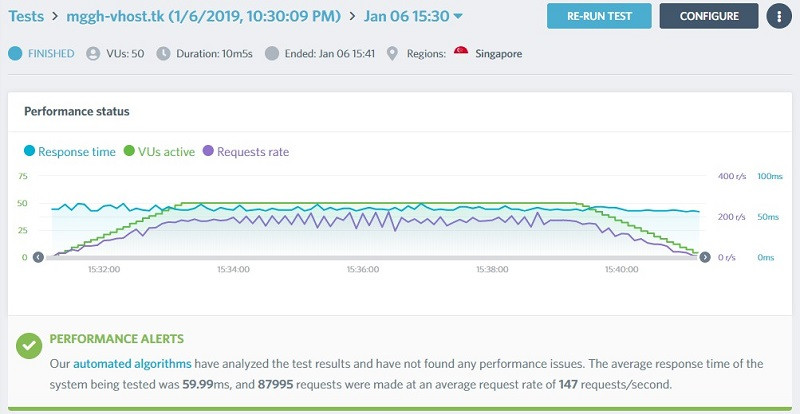Toggle the VUs active series in legend
The image size is (800, 414).
pos(160,152)
